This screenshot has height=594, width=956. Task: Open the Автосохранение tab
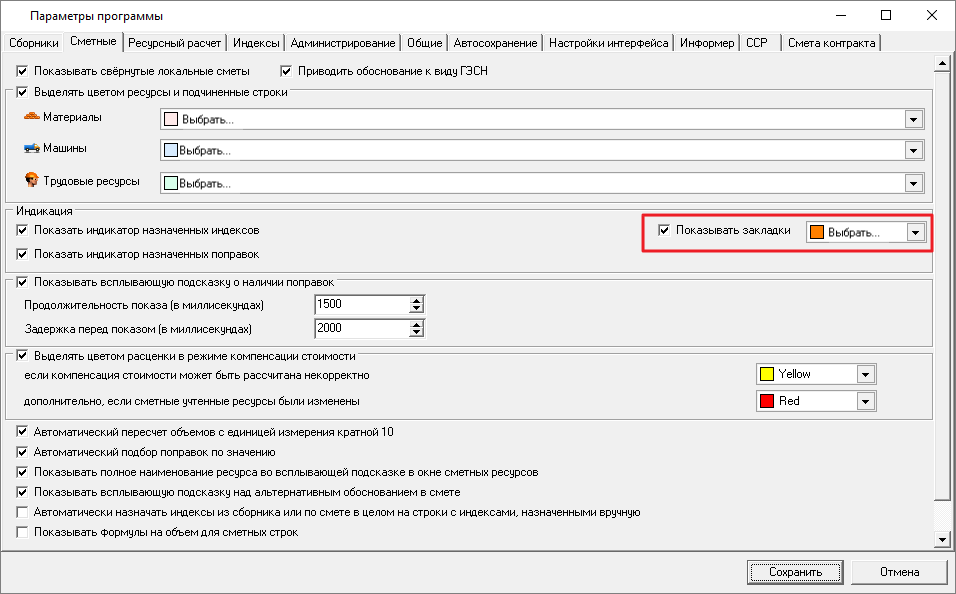(x=496, y=43)
